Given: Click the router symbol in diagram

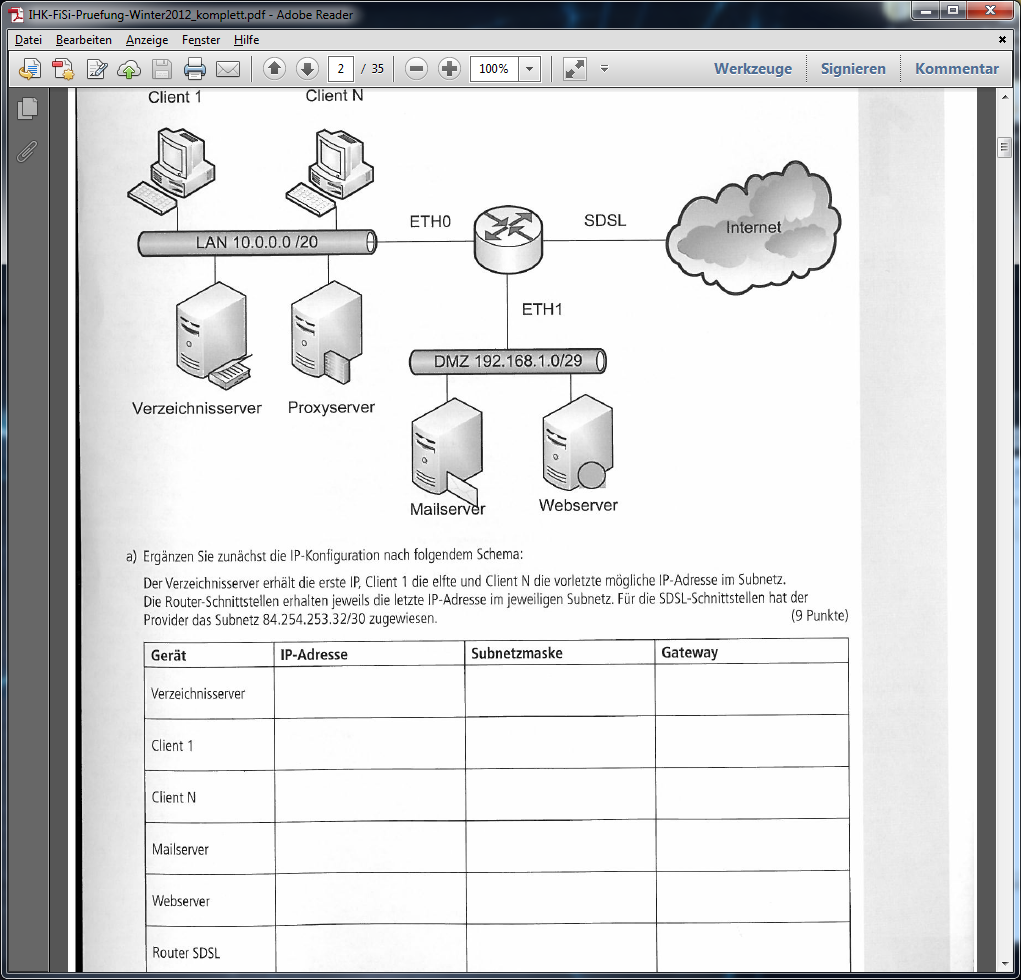Looking at the screenshot, I should [508, 239].
